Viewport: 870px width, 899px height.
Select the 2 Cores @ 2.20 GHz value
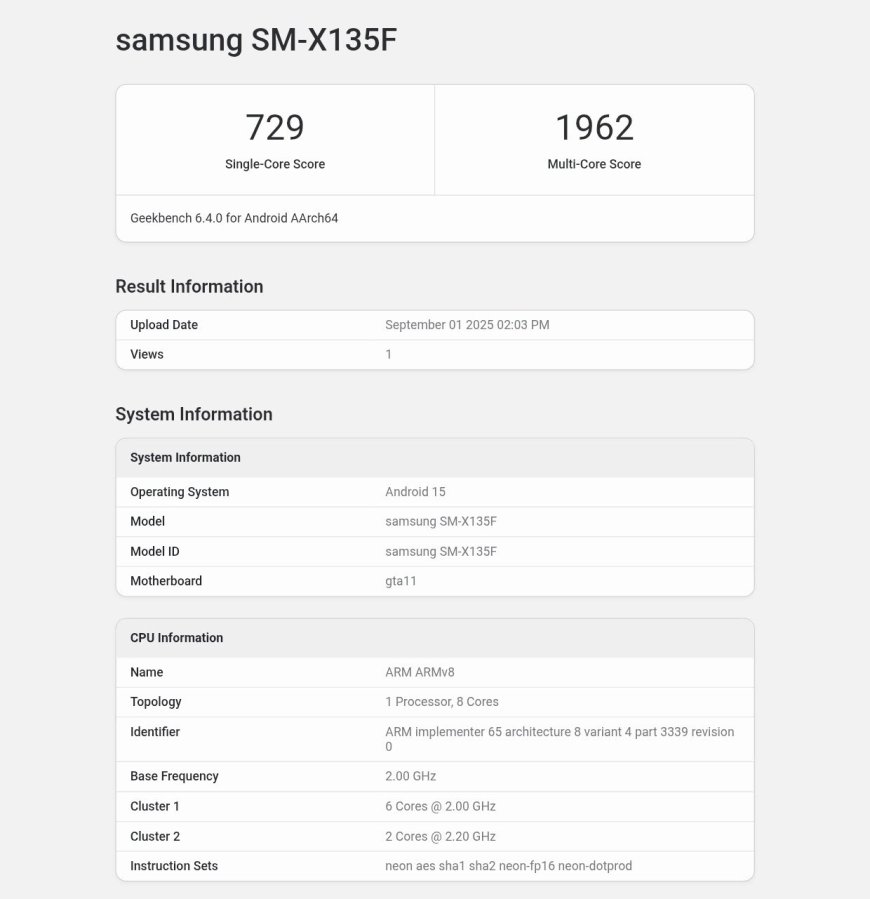(x=440, y=836)
